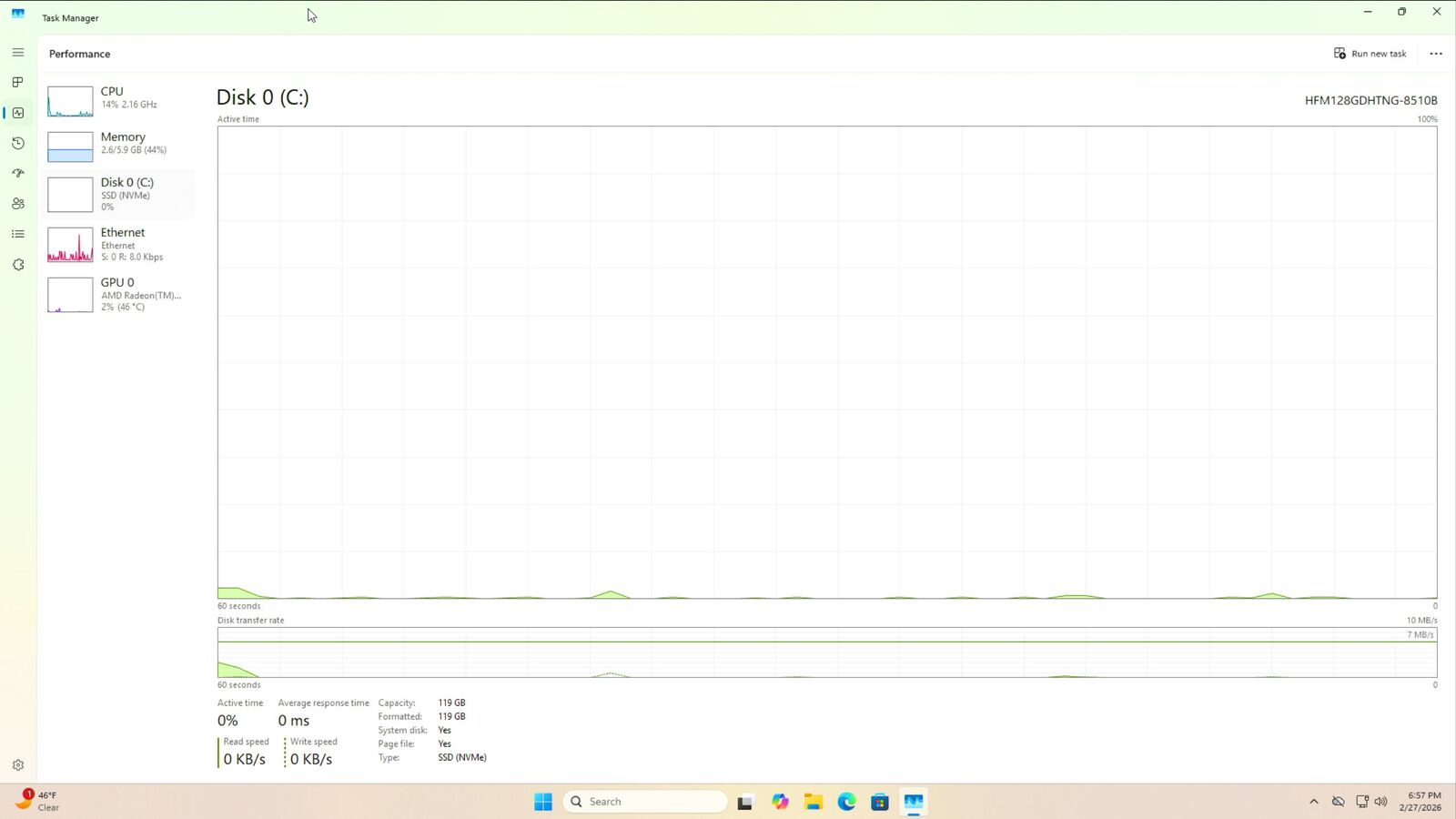Click Run new task button
Viewport: 1456px width, 819px height.
tap(1370, 54)
